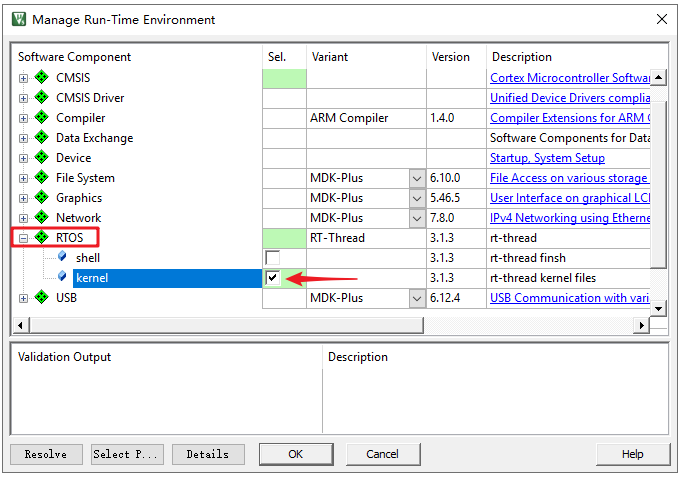Open File Access on various storage link
Image resolution: width=682 pixels, height=480 pixels.
click(569, 178)
